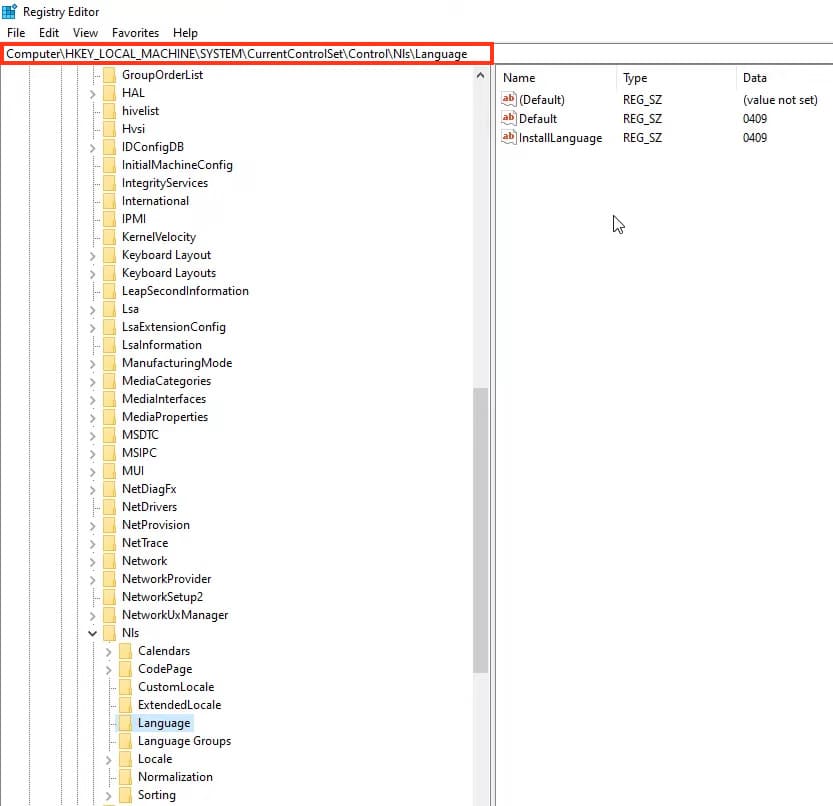Select the InitialMachineConfig key
The image size is (833, 806).
(x=177, y=165)
